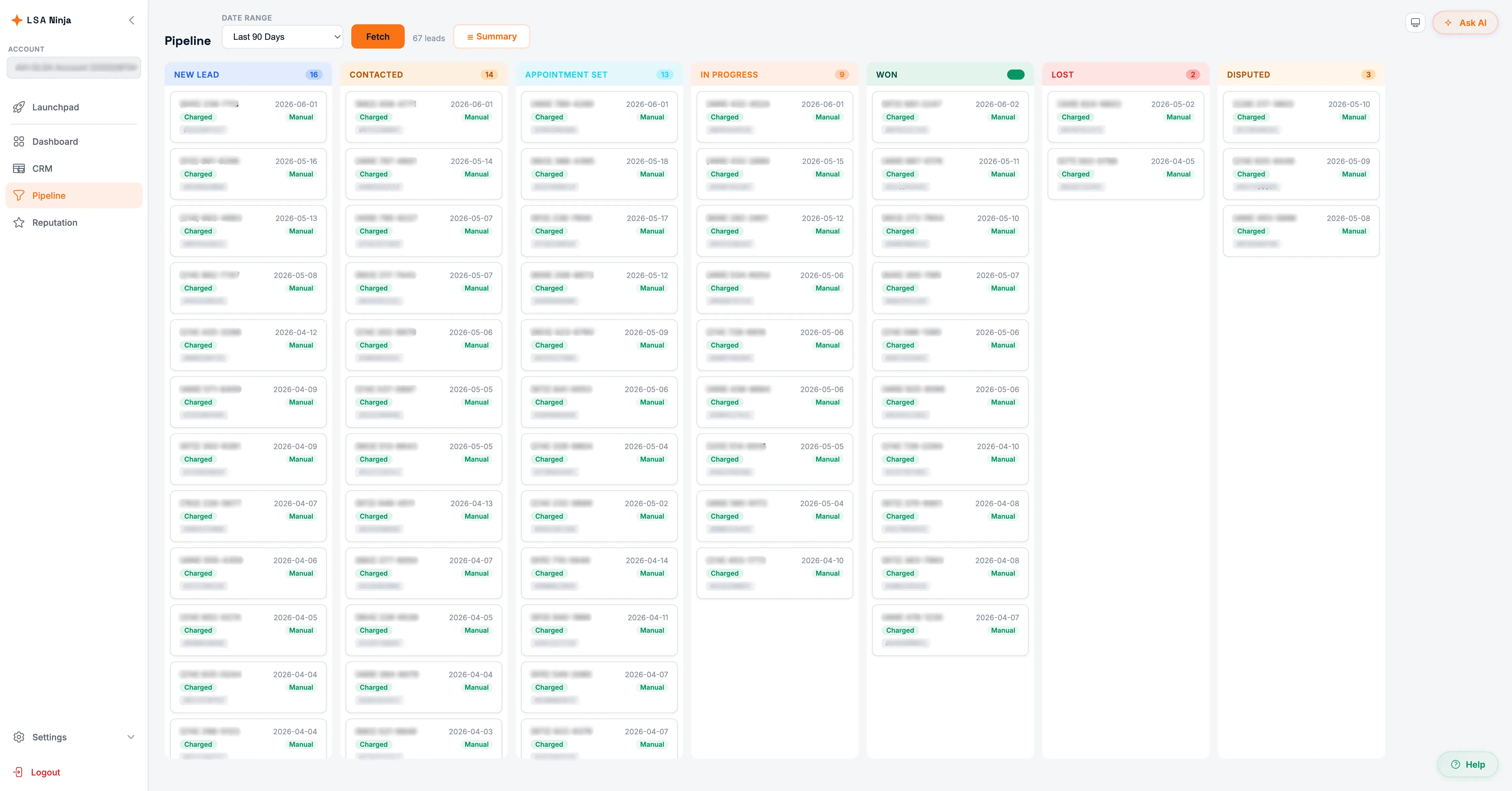Click the CRM table icon
Image resolution: width=1512 pixels, height=791 pixels.
point(19,168)
